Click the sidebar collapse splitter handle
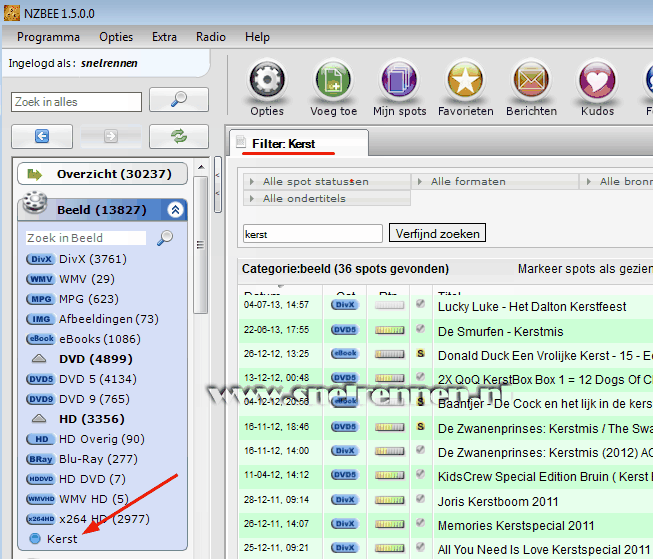The width and height of the screenshot is (653, 559). [217, 184]
